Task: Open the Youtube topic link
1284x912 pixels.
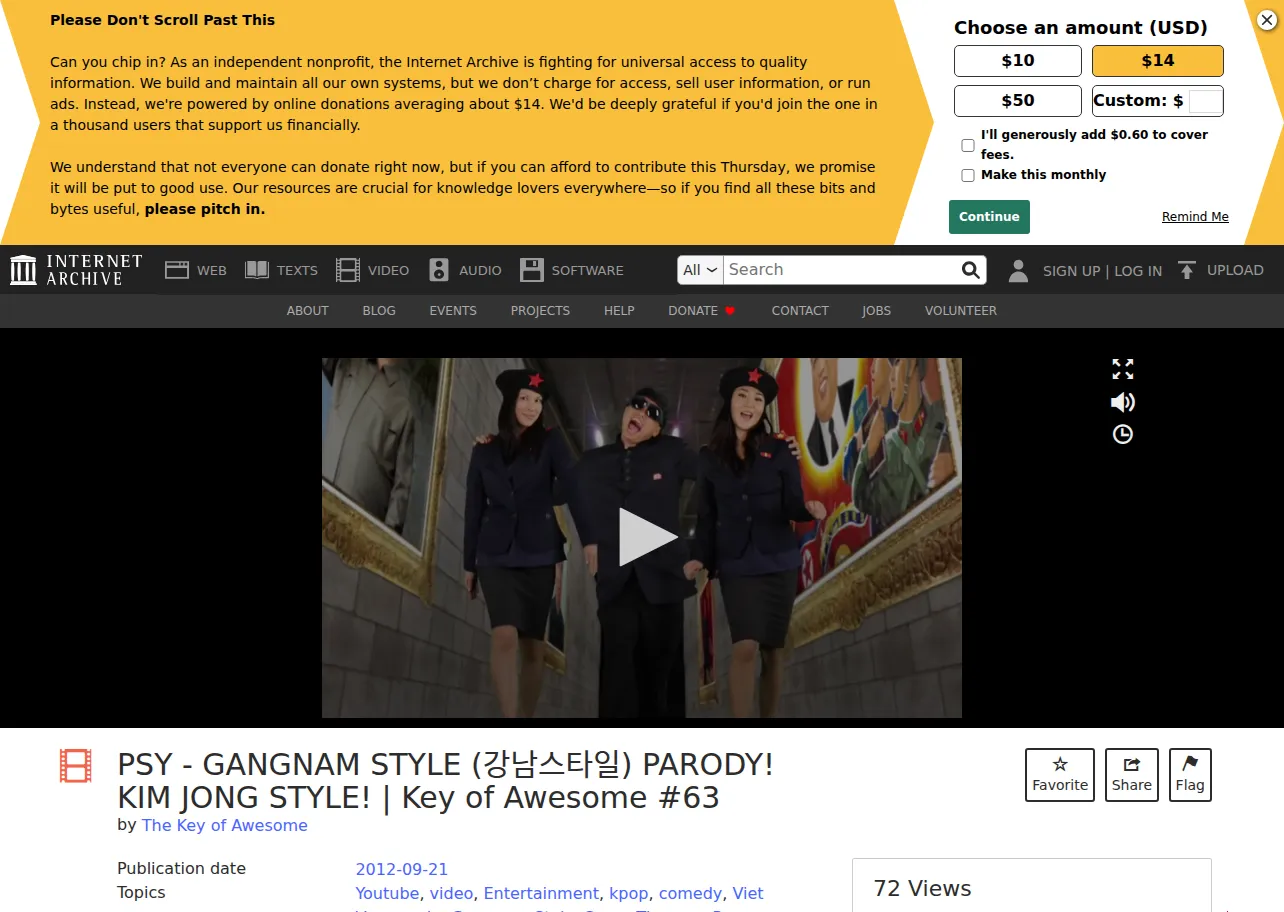Action: (388, 893)
